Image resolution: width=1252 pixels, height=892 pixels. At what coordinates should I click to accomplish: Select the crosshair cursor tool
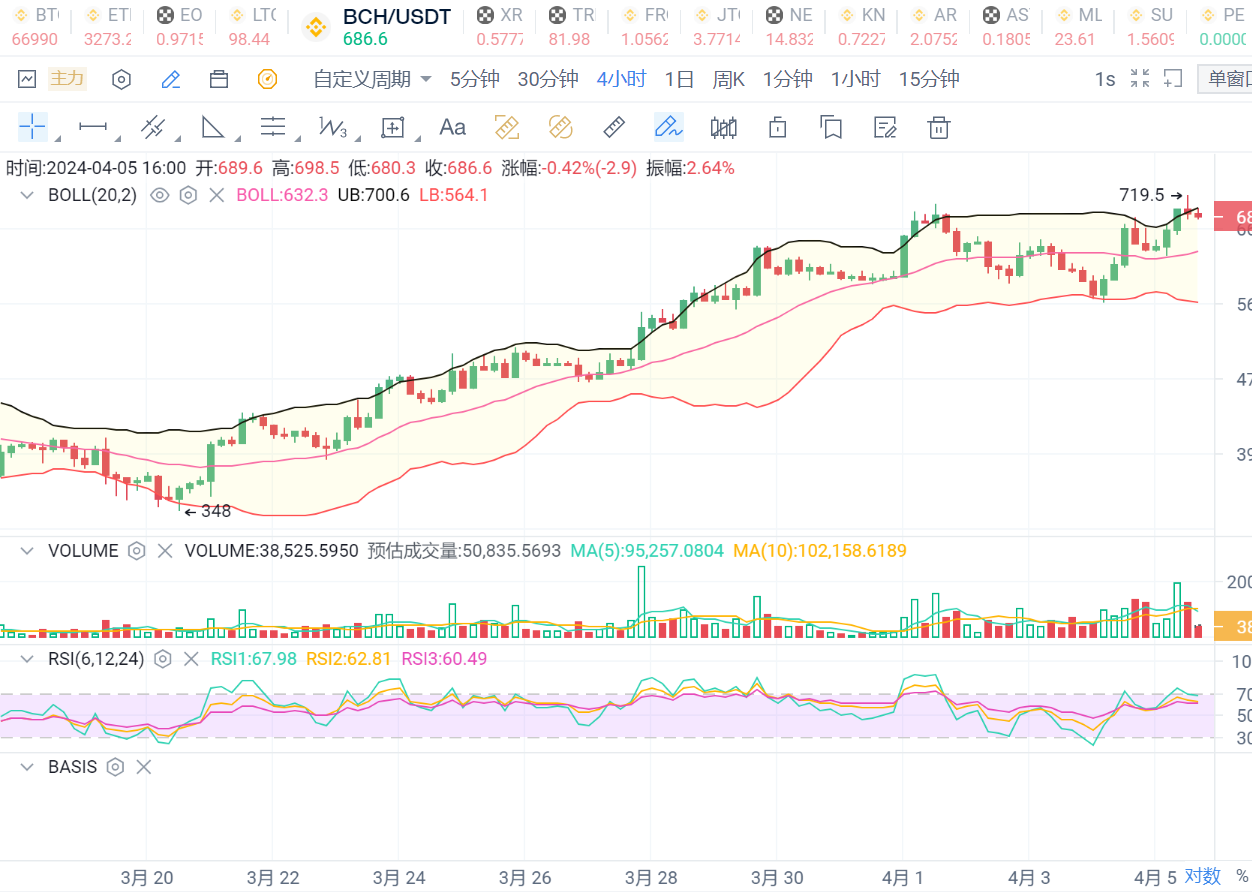pos(32,127)
